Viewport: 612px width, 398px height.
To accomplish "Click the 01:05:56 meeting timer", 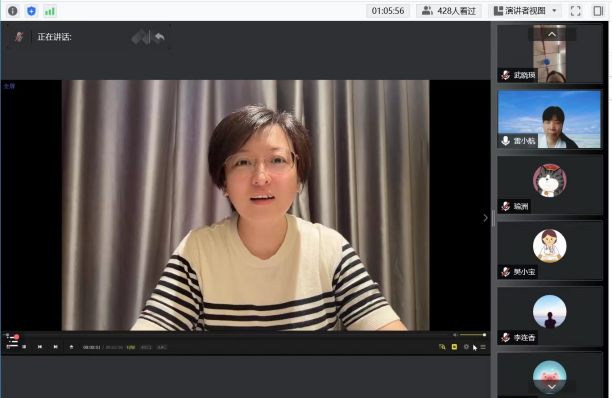I will coord(388,11).
